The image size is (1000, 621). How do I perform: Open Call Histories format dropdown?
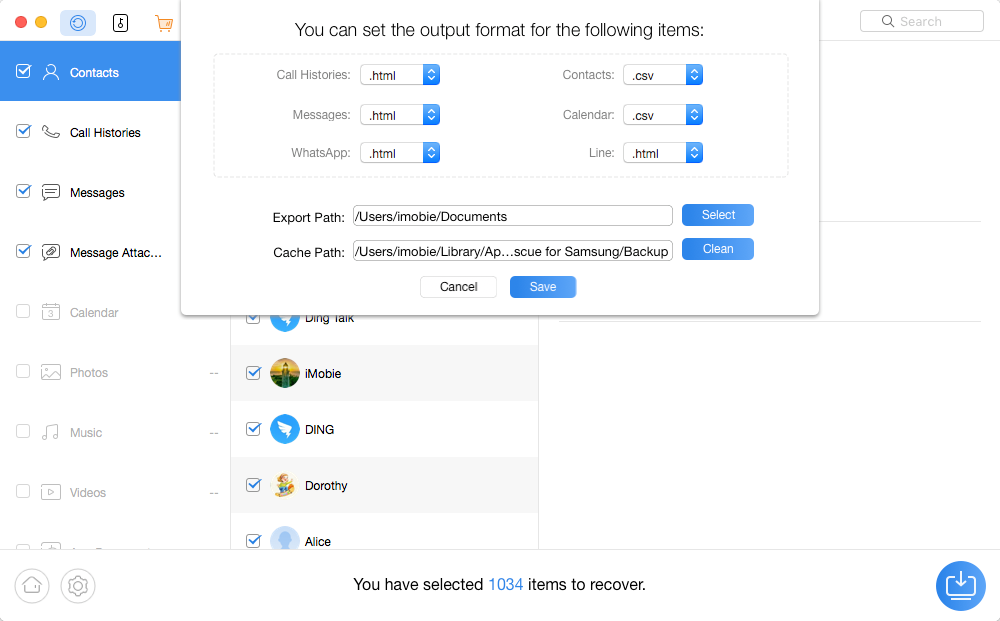click(x=431, y=75)
